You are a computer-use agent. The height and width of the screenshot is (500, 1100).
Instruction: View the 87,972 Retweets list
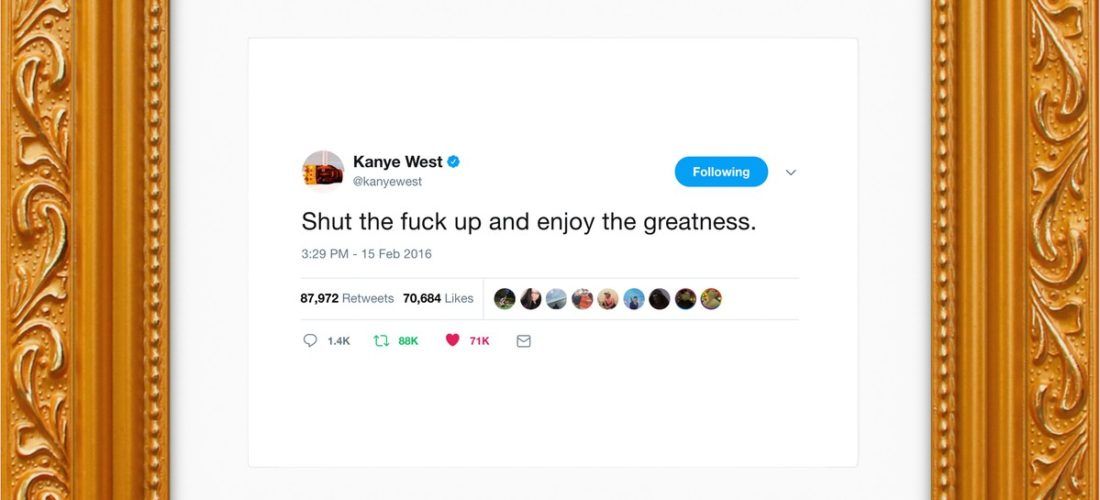point(347,298)
